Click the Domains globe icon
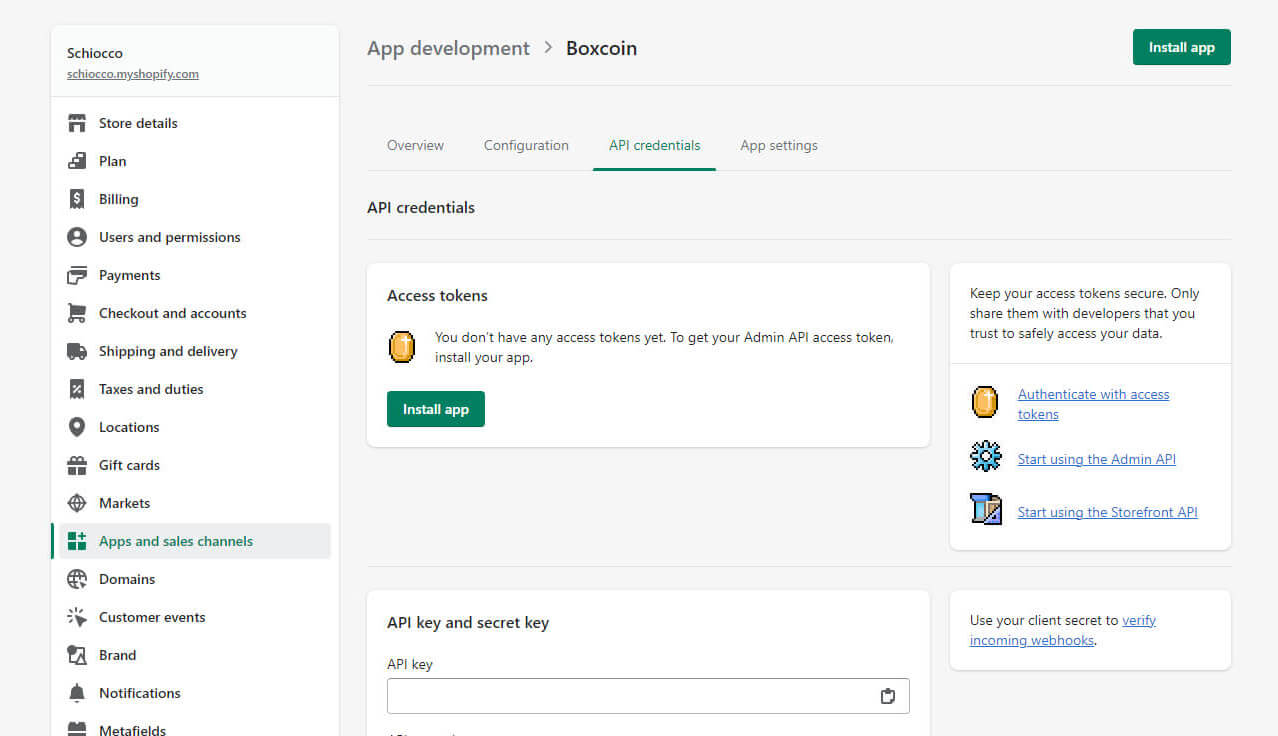Screen dimensions: 1278x736 (77, 579)
